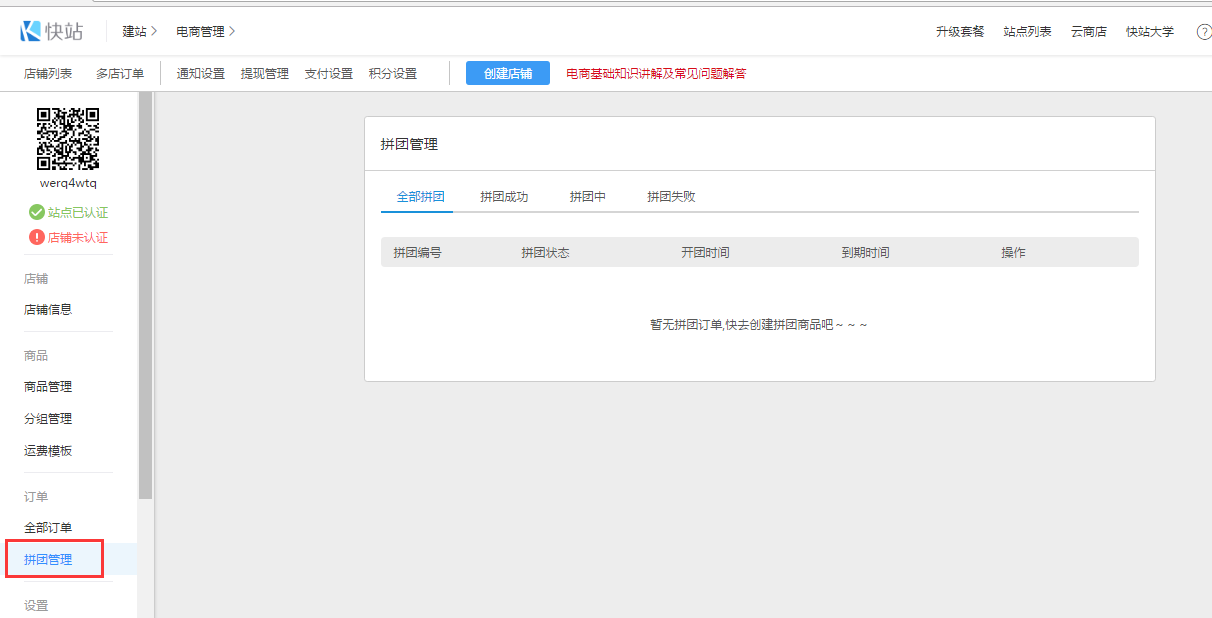1212x618 pixels.
Task: Click the 升级套餐 link
Action: [960, 32]
